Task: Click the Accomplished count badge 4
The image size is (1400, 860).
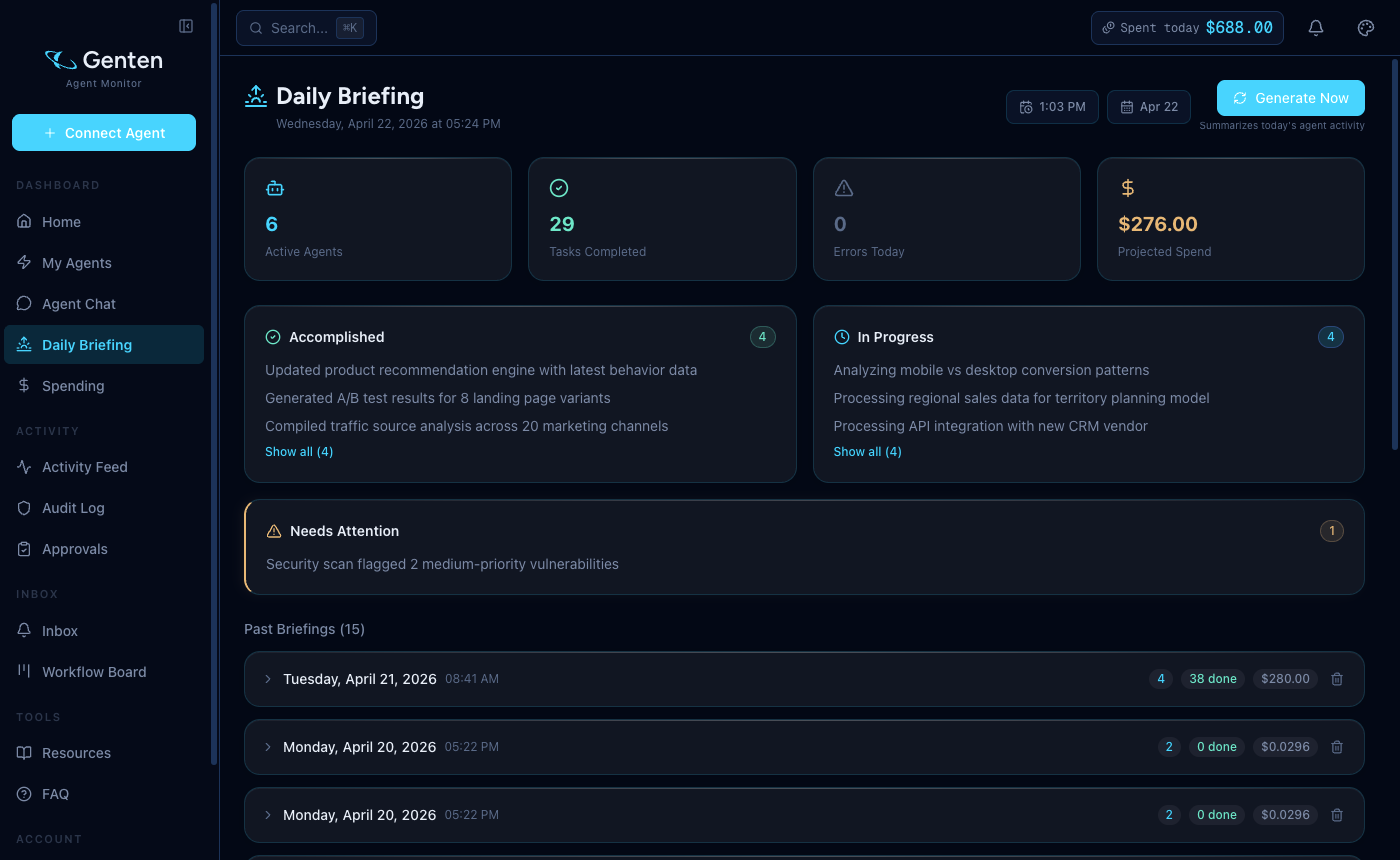Action: [762, 337]
